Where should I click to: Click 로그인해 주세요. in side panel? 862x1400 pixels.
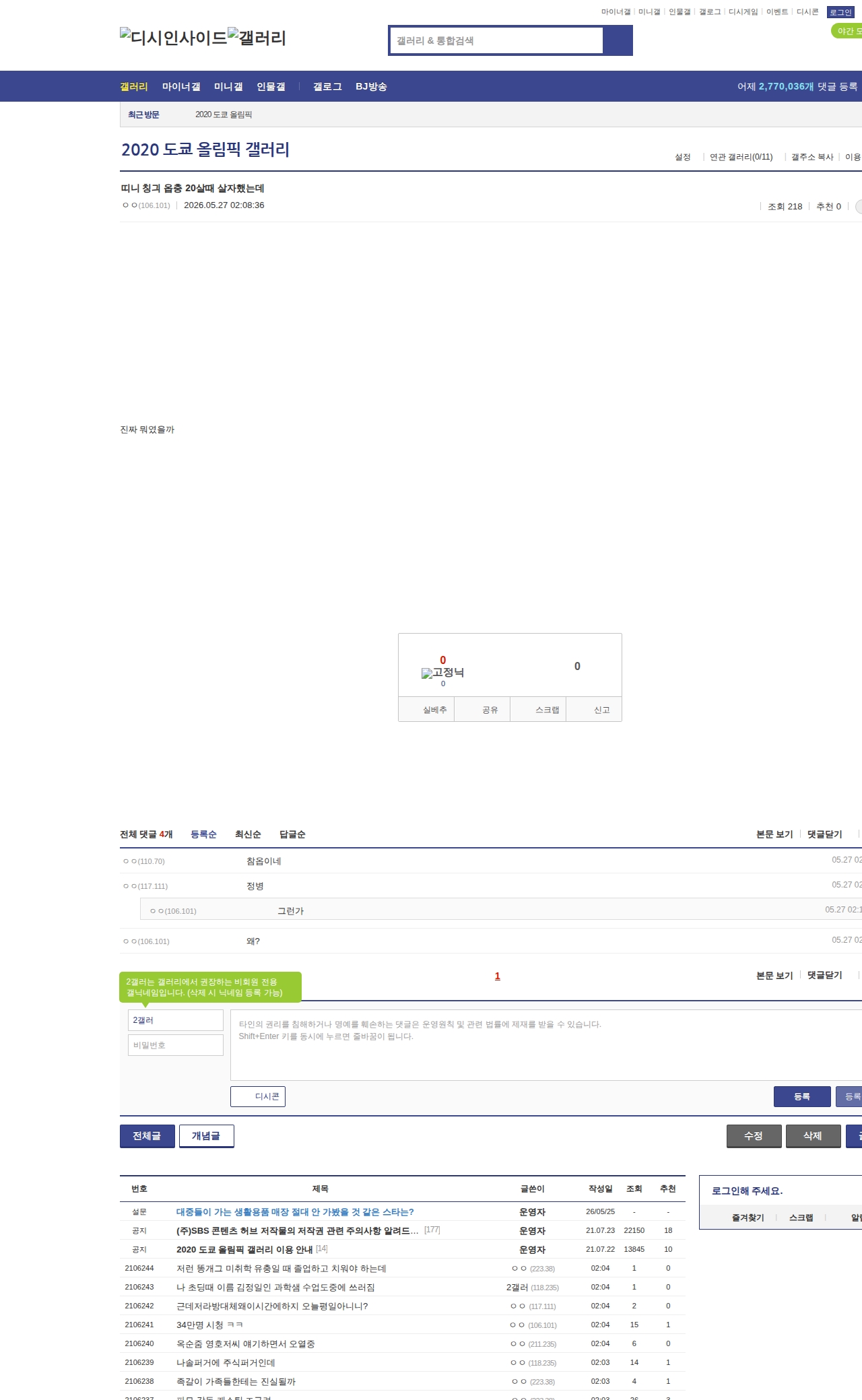[748, 1191]
